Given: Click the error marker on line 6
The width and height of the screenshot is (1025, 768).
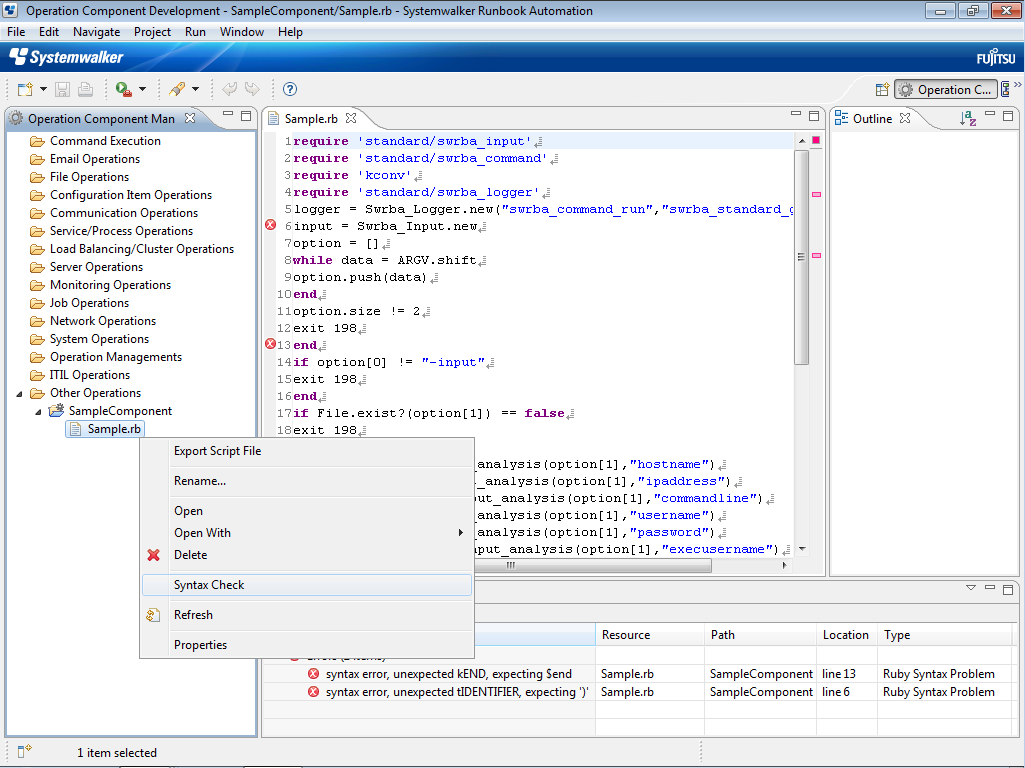Looking at the screenshot, I should pos(271,225).
